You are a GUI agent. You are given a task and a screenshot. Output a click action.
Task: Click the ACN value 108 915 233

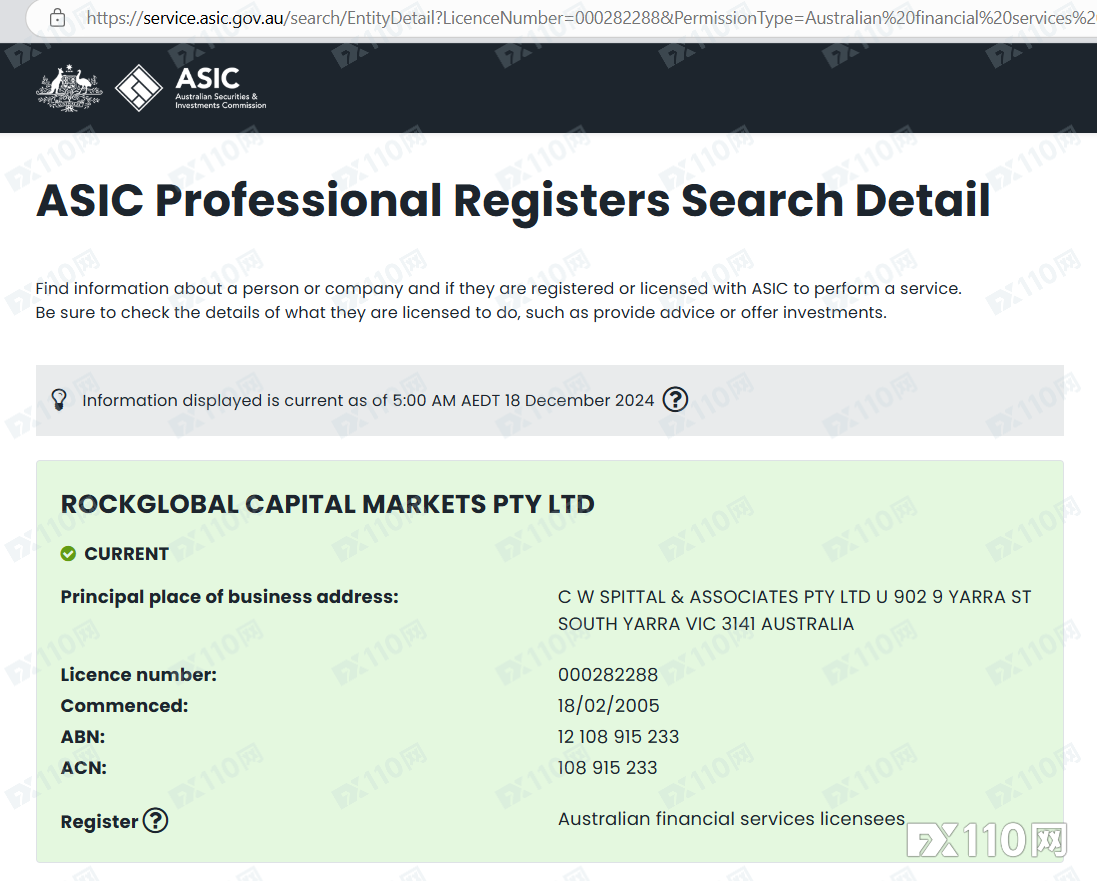pos(607,768)
